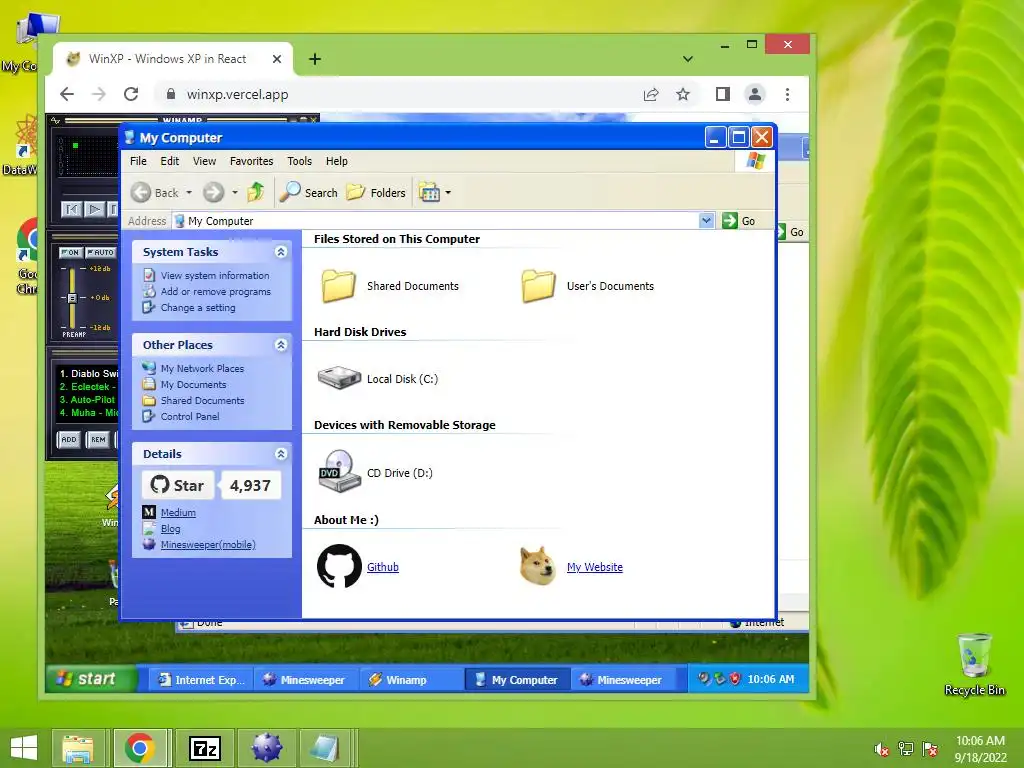Viewport: 1024px width, 768px height.
Task: Click Go next to address bar
Action: point(739,221)
